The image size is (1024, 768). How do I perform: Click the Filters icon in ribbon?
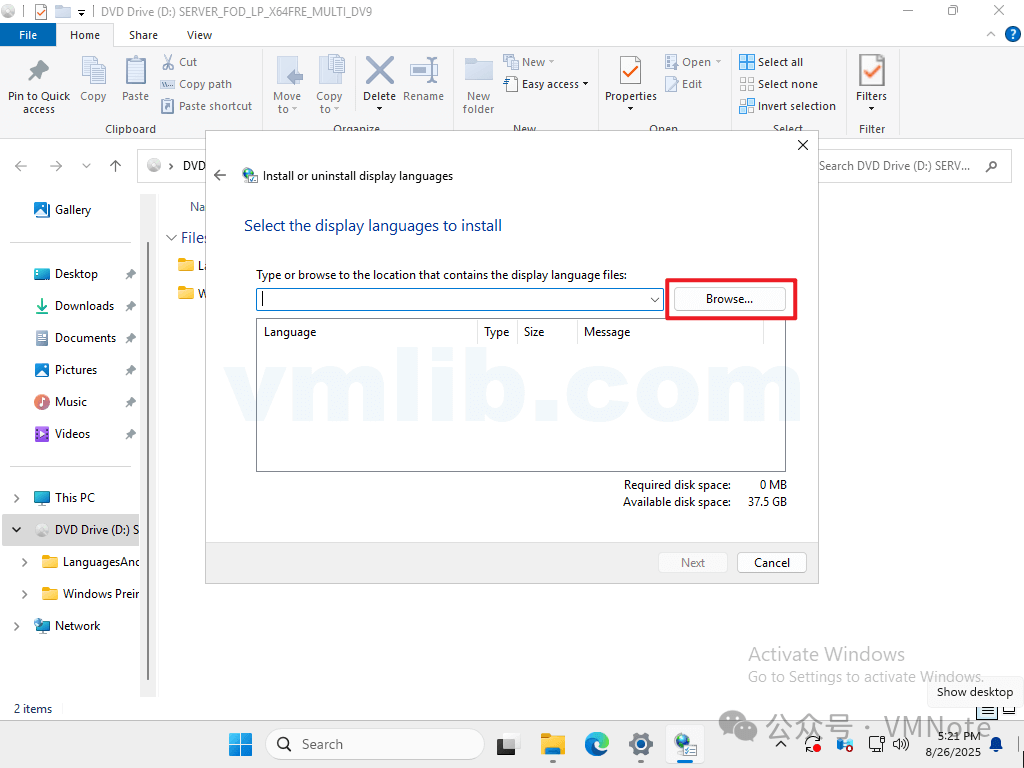click(871, 73)
